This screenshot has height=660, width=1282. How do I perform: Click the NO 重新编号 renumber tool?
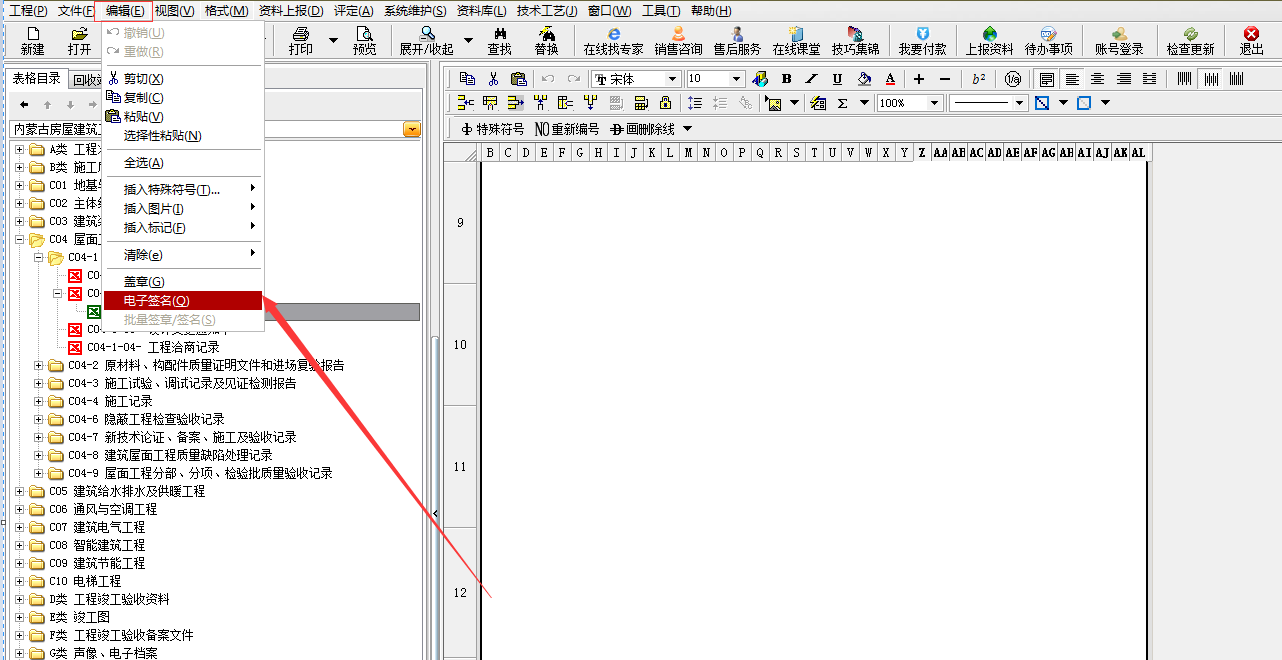point(567,129)
